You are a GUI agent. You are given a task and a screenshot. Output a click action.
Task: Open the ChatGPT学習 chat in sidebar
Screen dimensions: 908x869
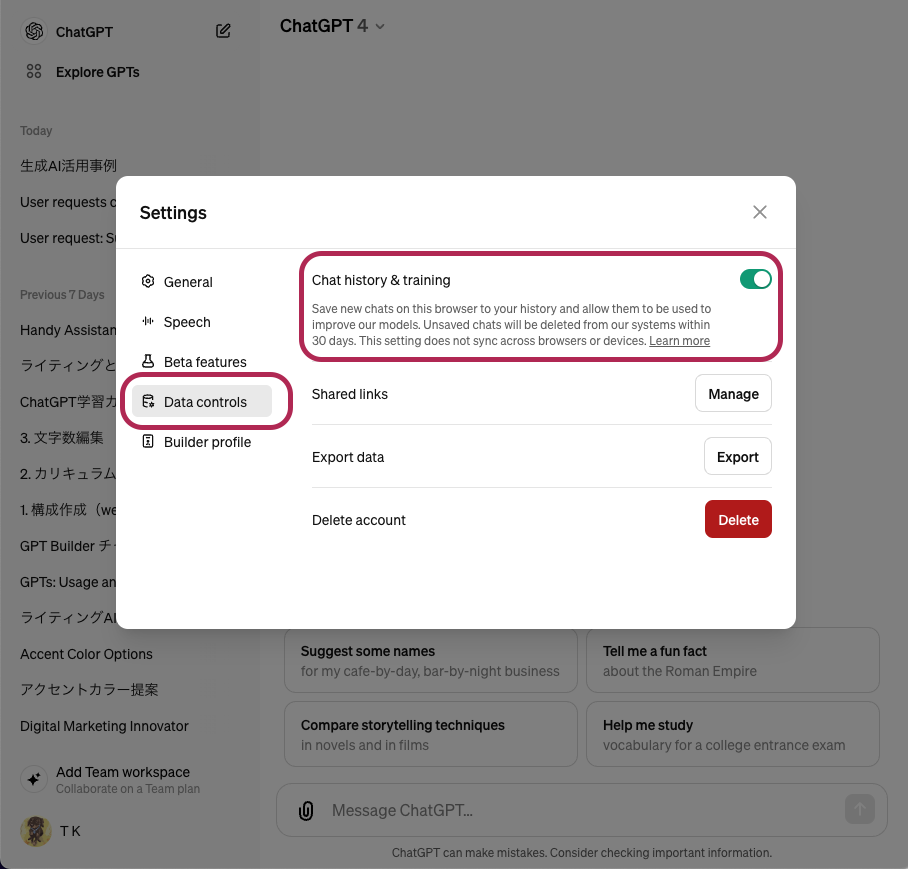click(68, 402)
